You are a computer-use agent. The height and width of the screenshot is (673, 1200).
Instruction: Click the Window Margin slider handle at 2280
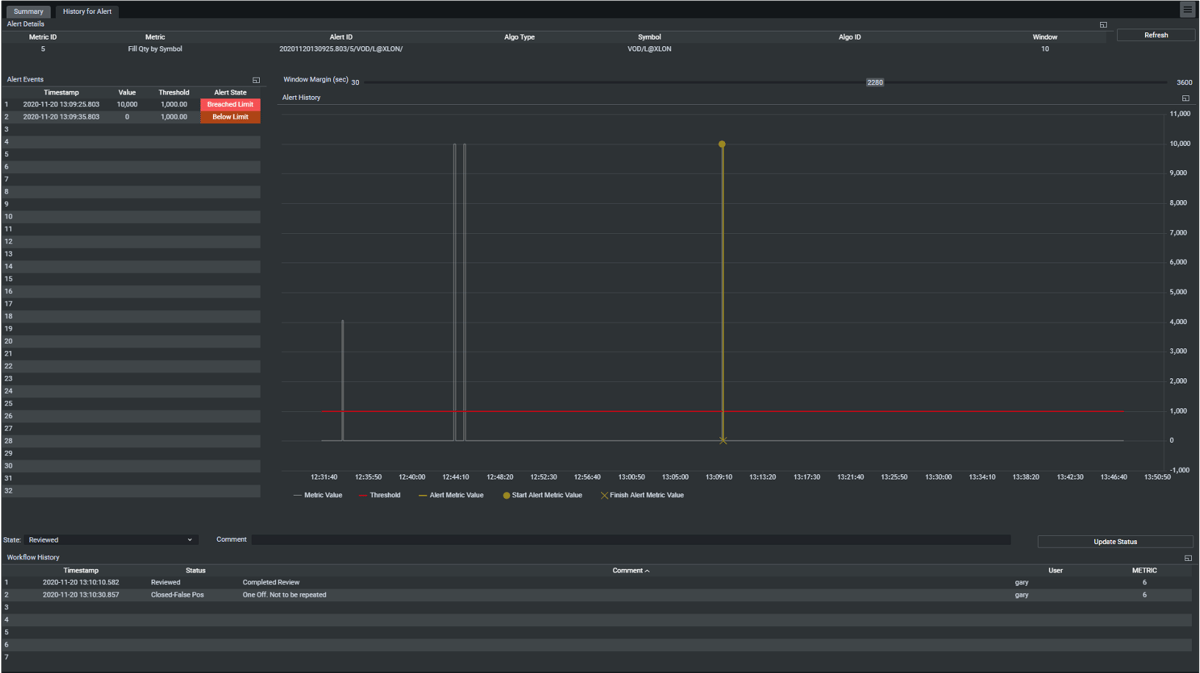click(x=875, y=82)
